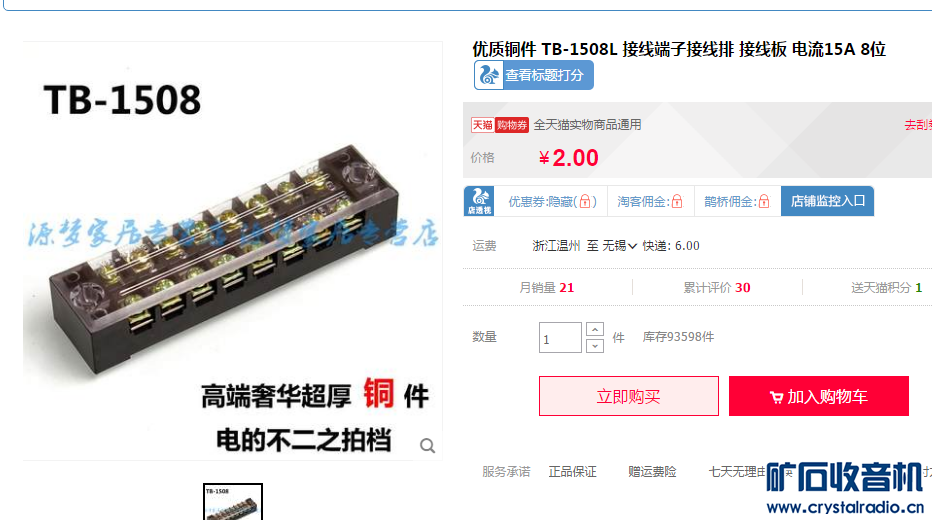Click the 立即购买 buy now button

click(629, 396)
